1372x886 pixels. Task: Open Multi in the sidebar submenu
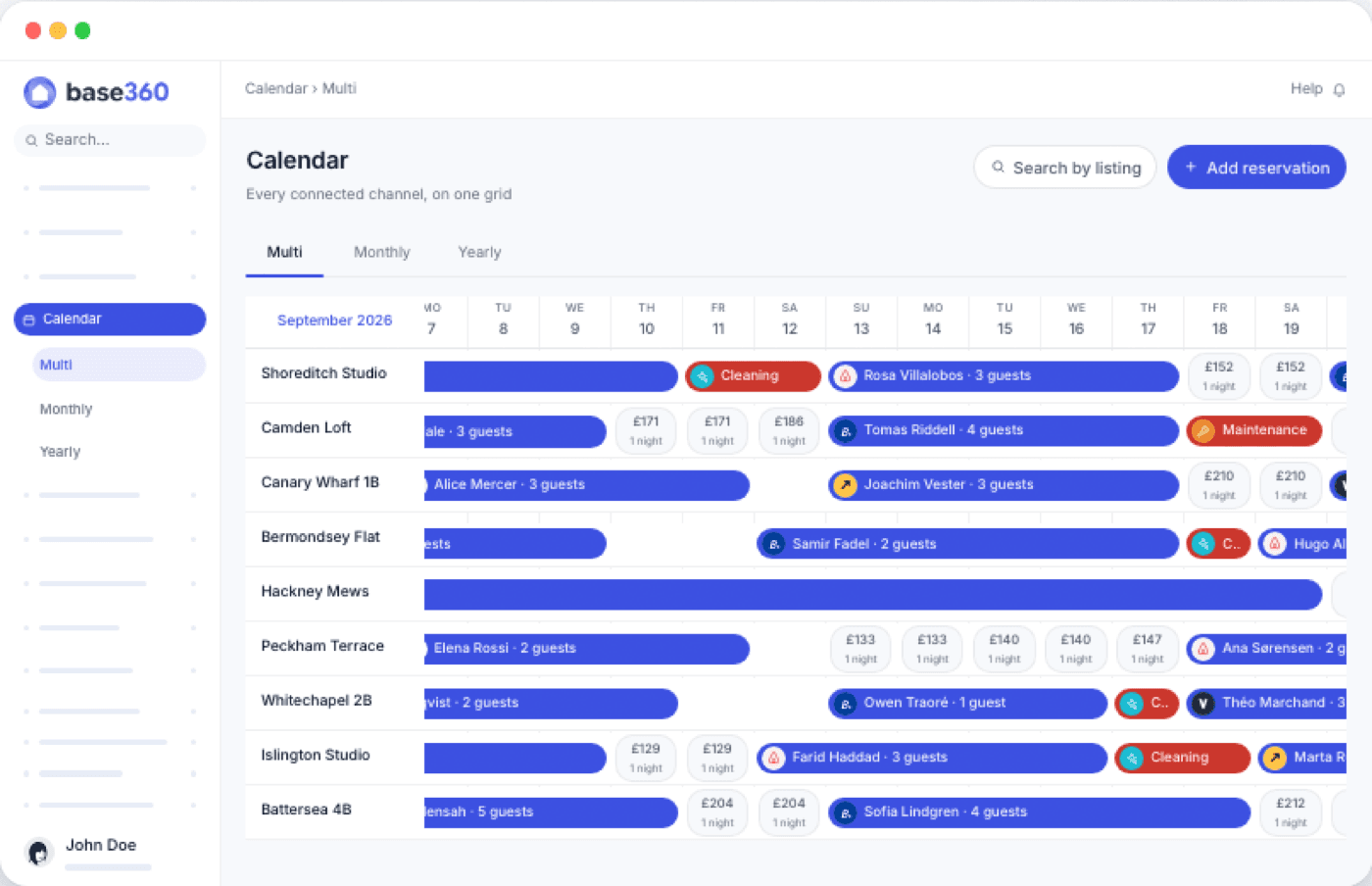(x=119, y=365)
